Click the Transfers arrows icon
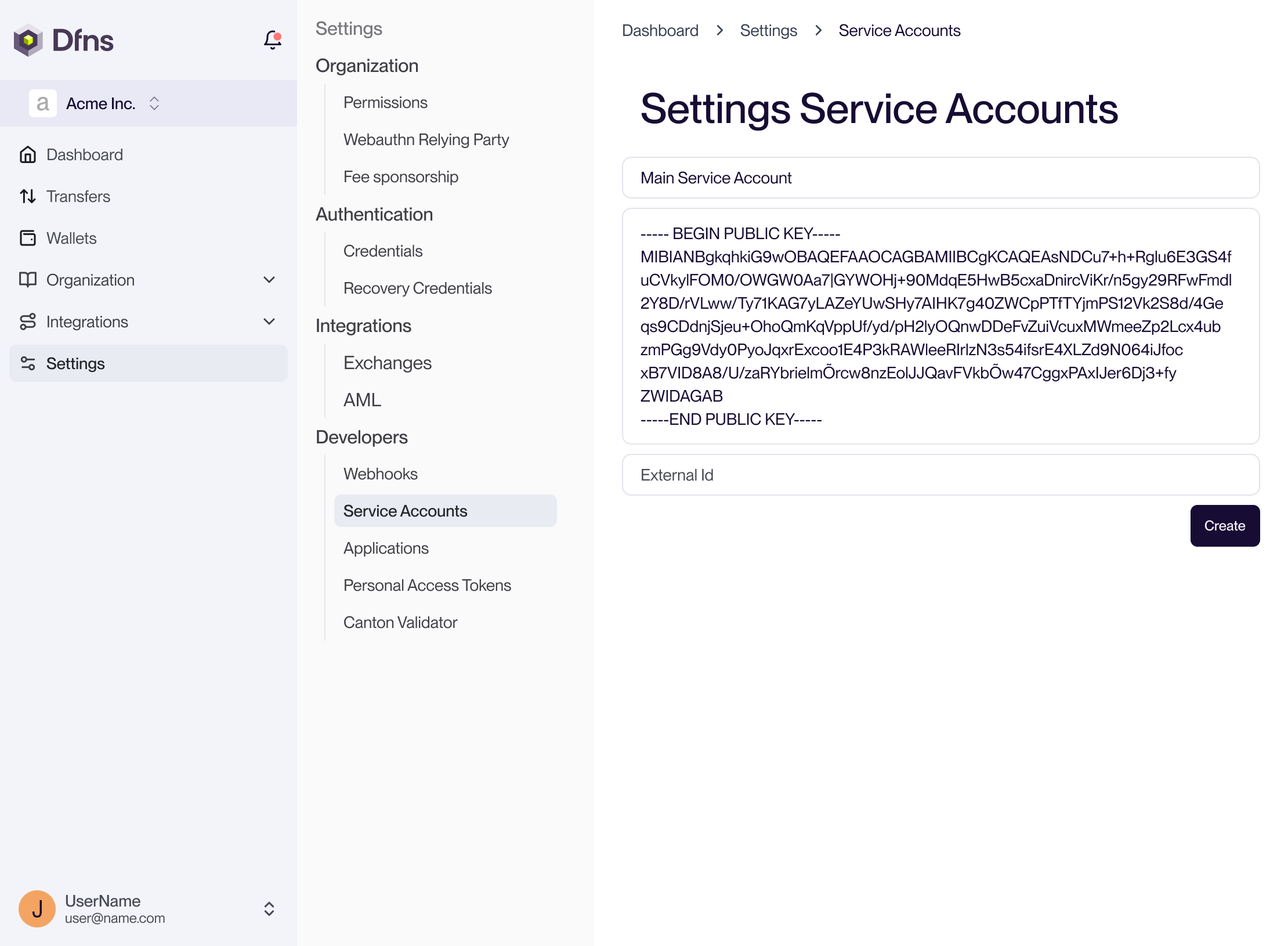 27,196
